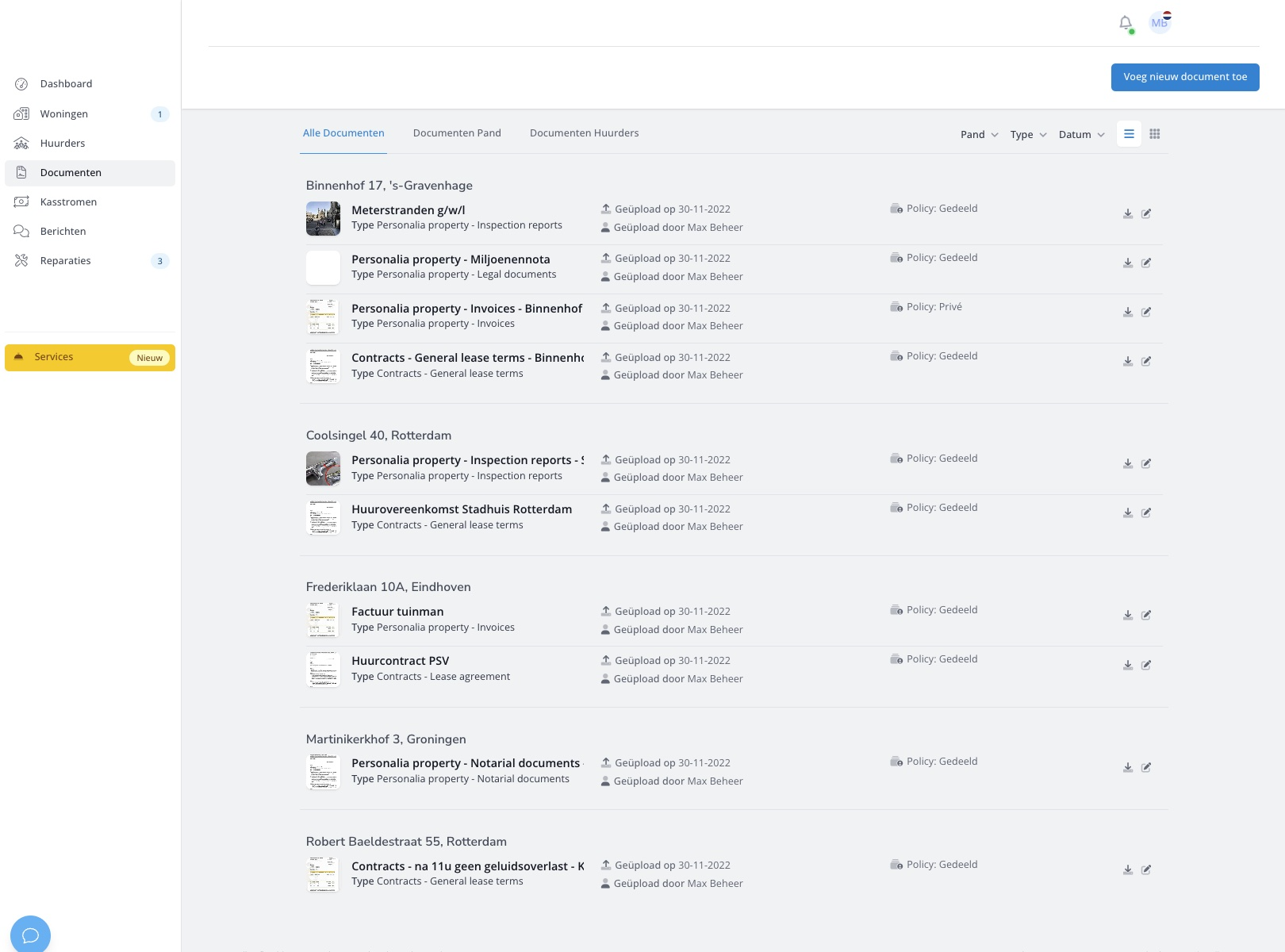Download the Martinikerkhof notarial document

(1128, 768)
